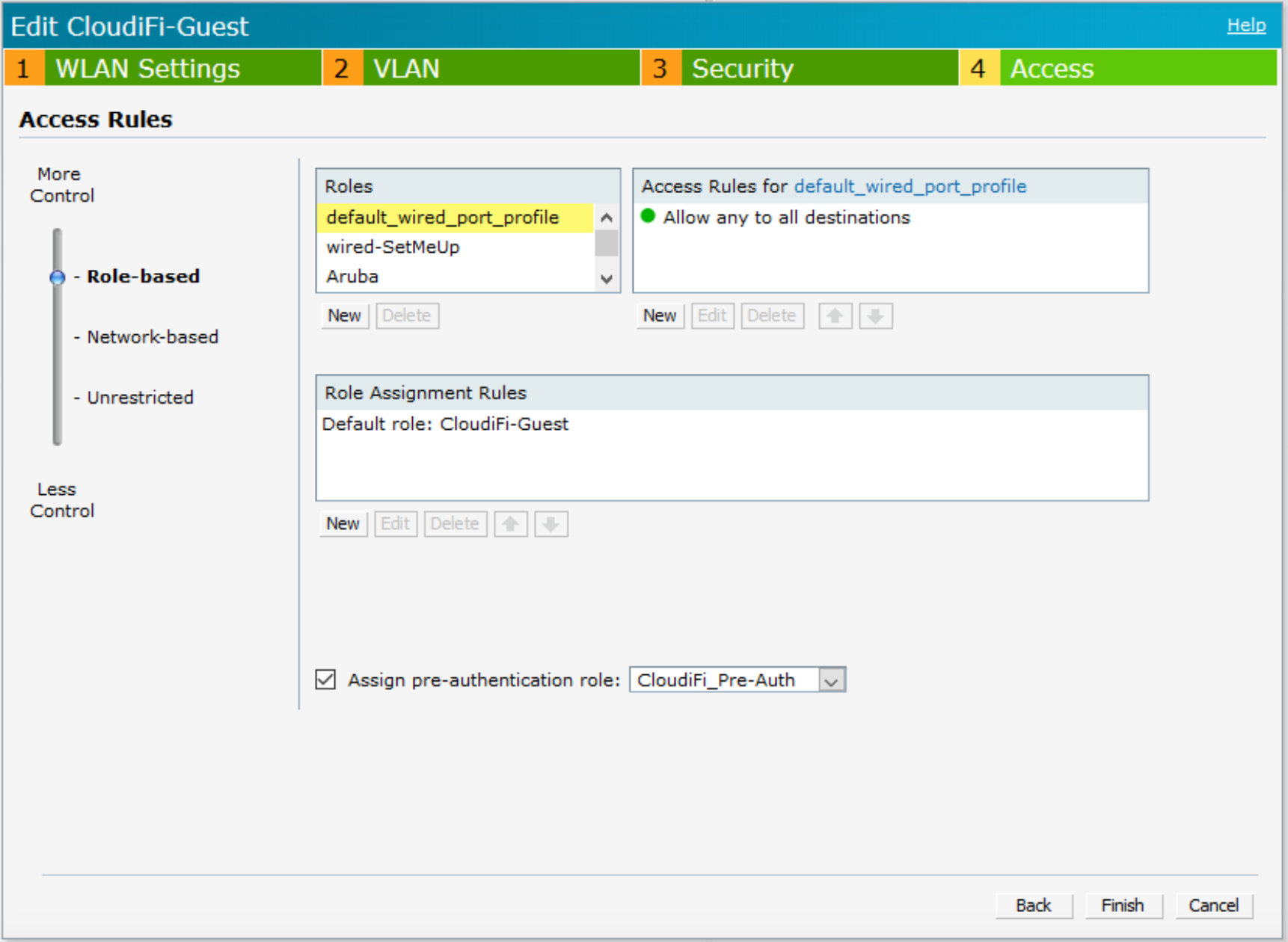Add a new role assignment rule
1288x942 pixels.
click(x=343, y=523)
